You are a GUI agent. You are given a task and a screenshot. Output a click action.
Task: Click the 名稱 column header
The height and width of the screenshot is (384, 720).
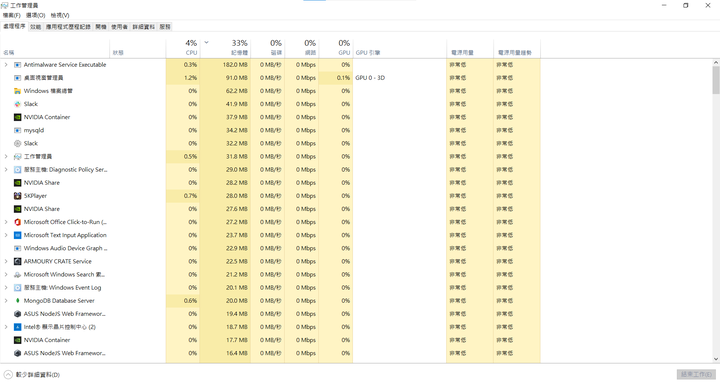(55, 48)
